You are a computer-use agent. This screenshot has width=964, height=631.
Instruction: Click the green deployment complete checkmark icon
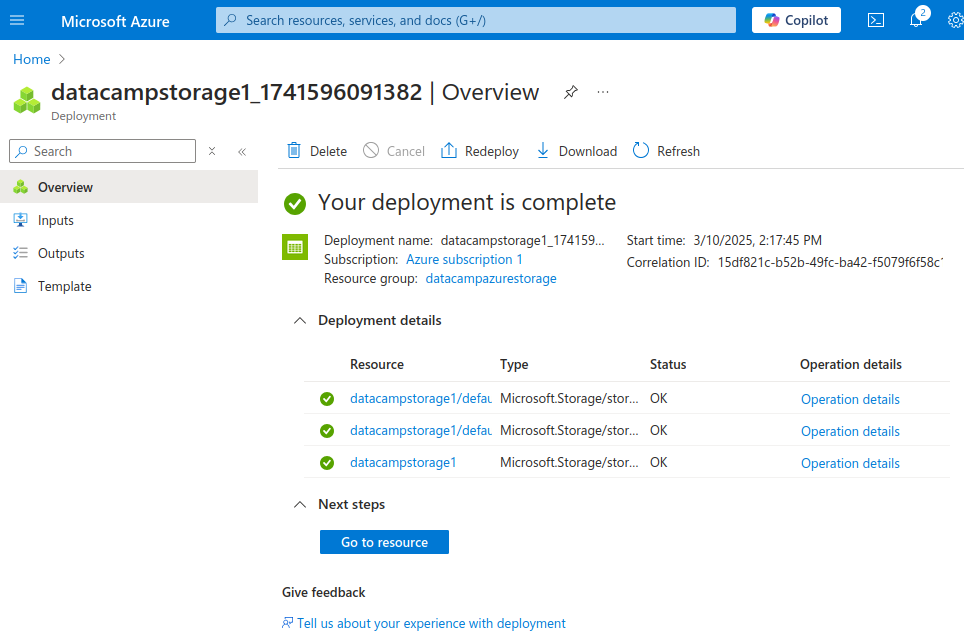[295, 204]
